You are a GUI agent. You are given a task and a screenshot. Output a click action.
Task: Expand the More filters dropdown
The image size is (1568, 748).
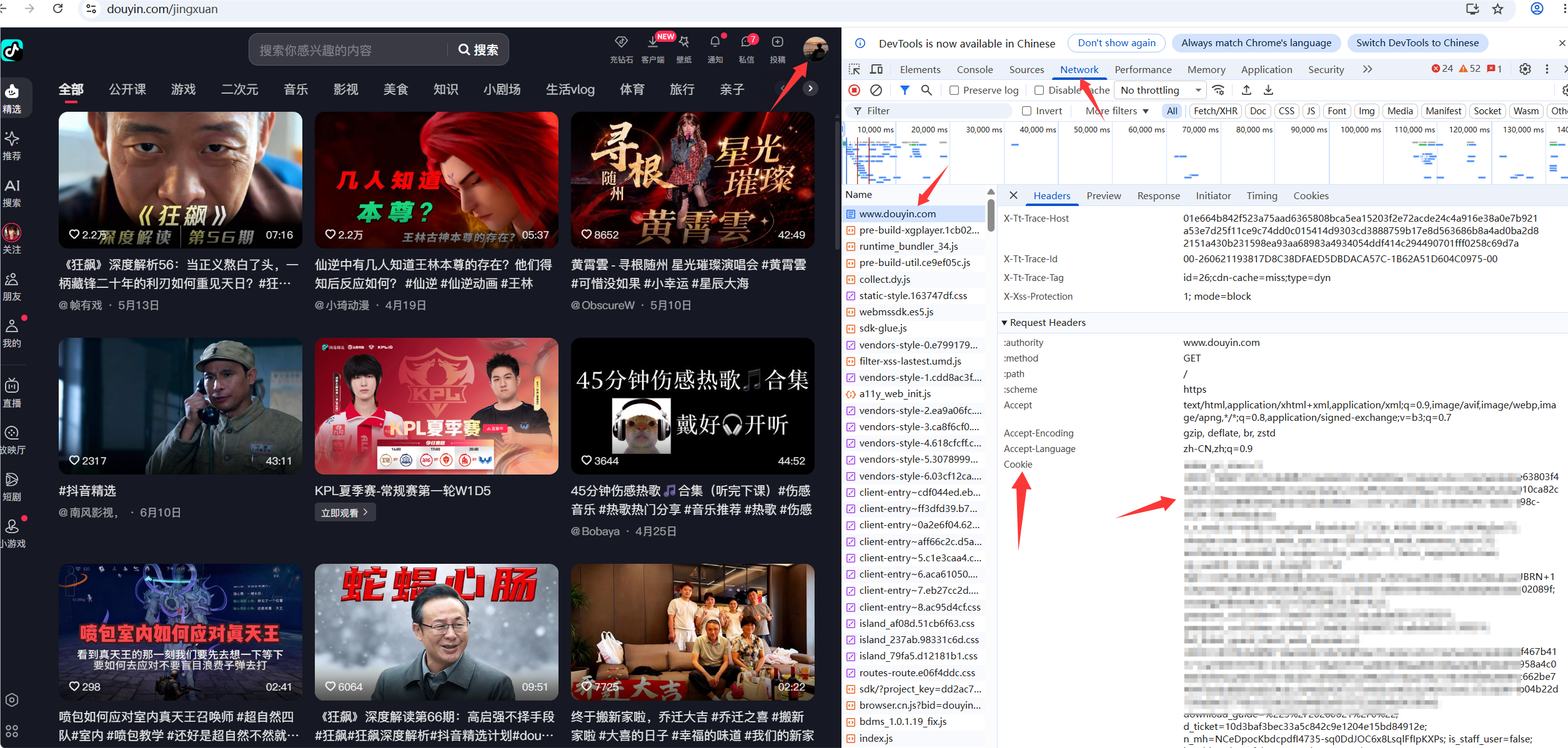point(1117,111)
